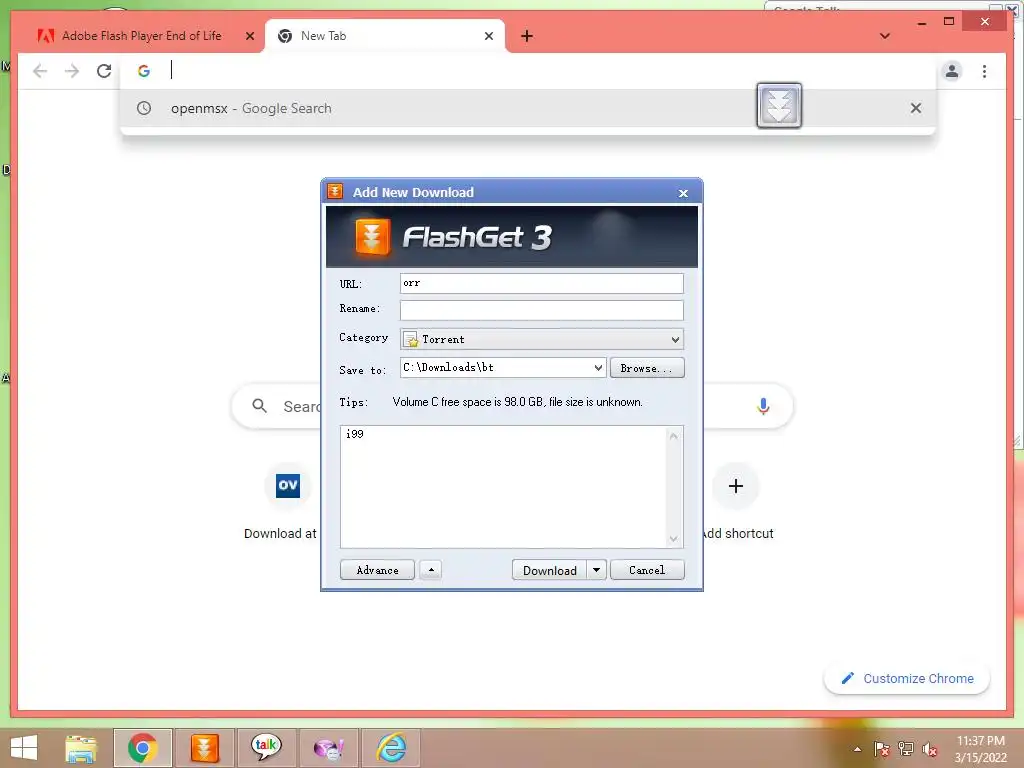Click the Add shortcut plus icon
The image size is (1024, 768).
coord(735,486)
